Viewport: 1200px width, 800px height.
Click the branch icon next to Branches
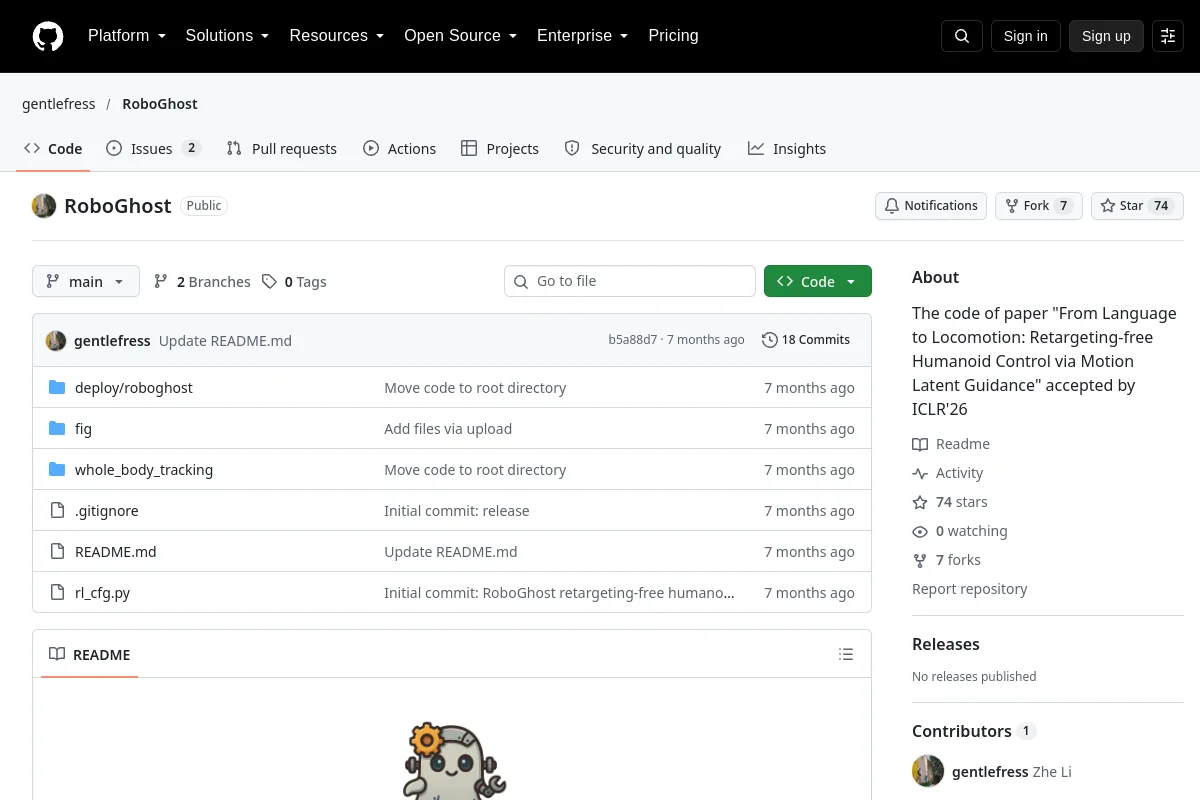(161, 282)
